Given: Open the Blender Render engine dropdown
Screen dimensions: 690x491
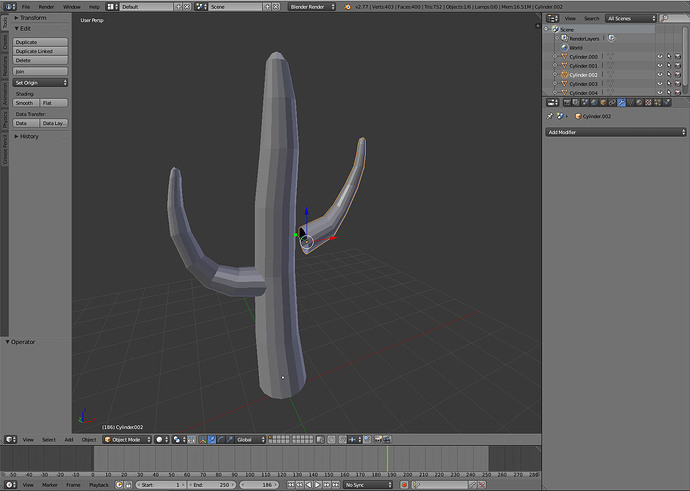Looking at the screenshot, I should [x=312, y=7].
